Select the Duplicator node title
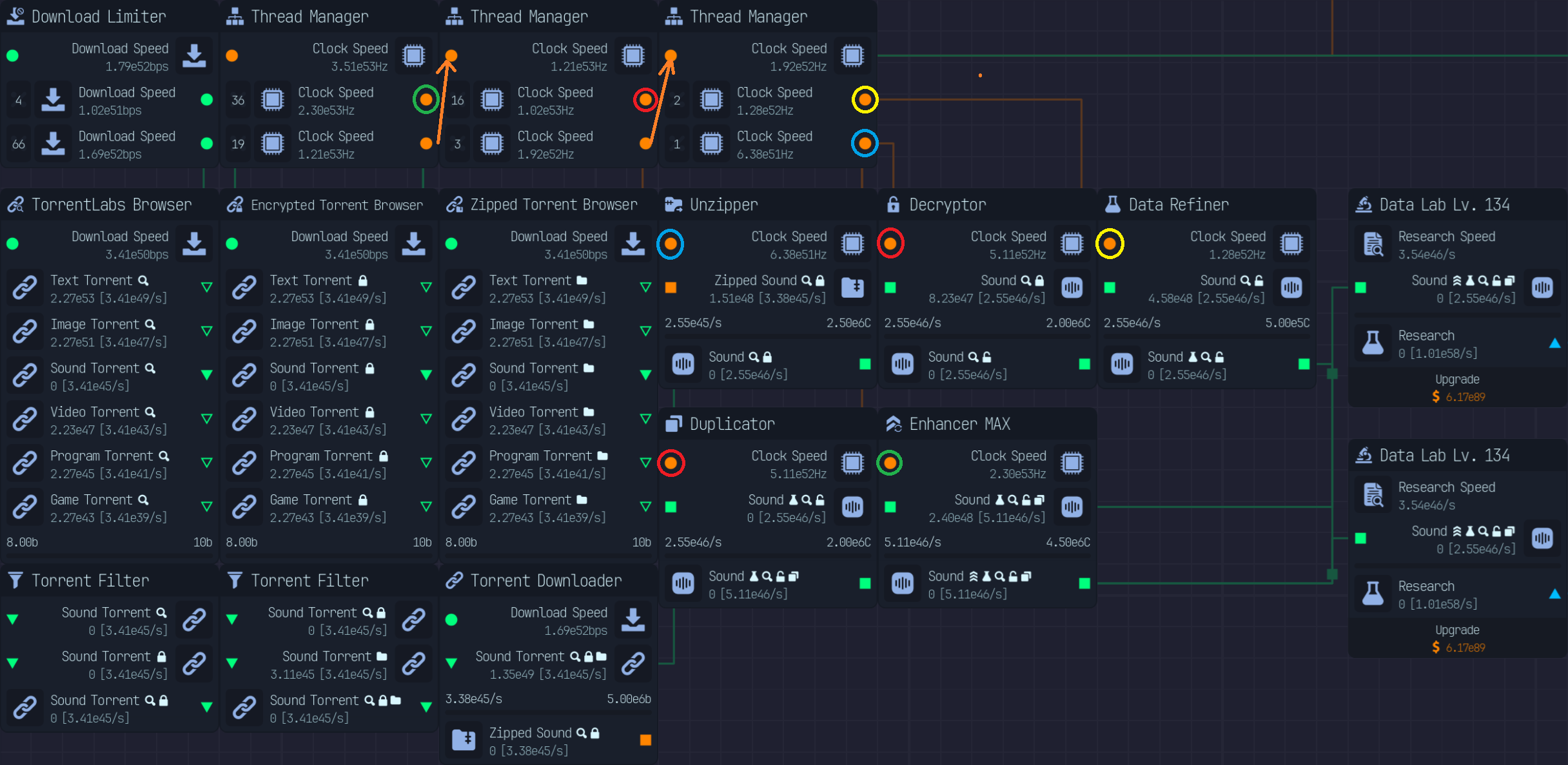 point(732,424)
